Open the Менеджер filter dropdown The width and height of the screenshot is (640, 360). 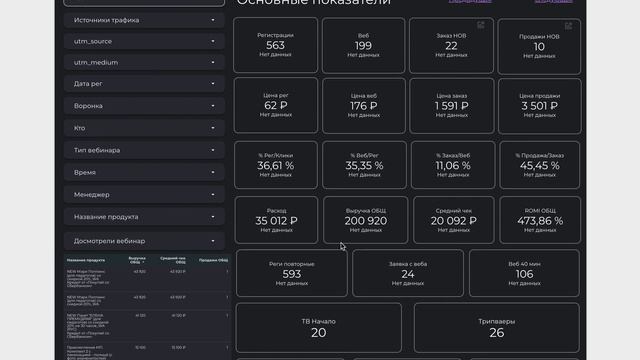coord(144,195)
